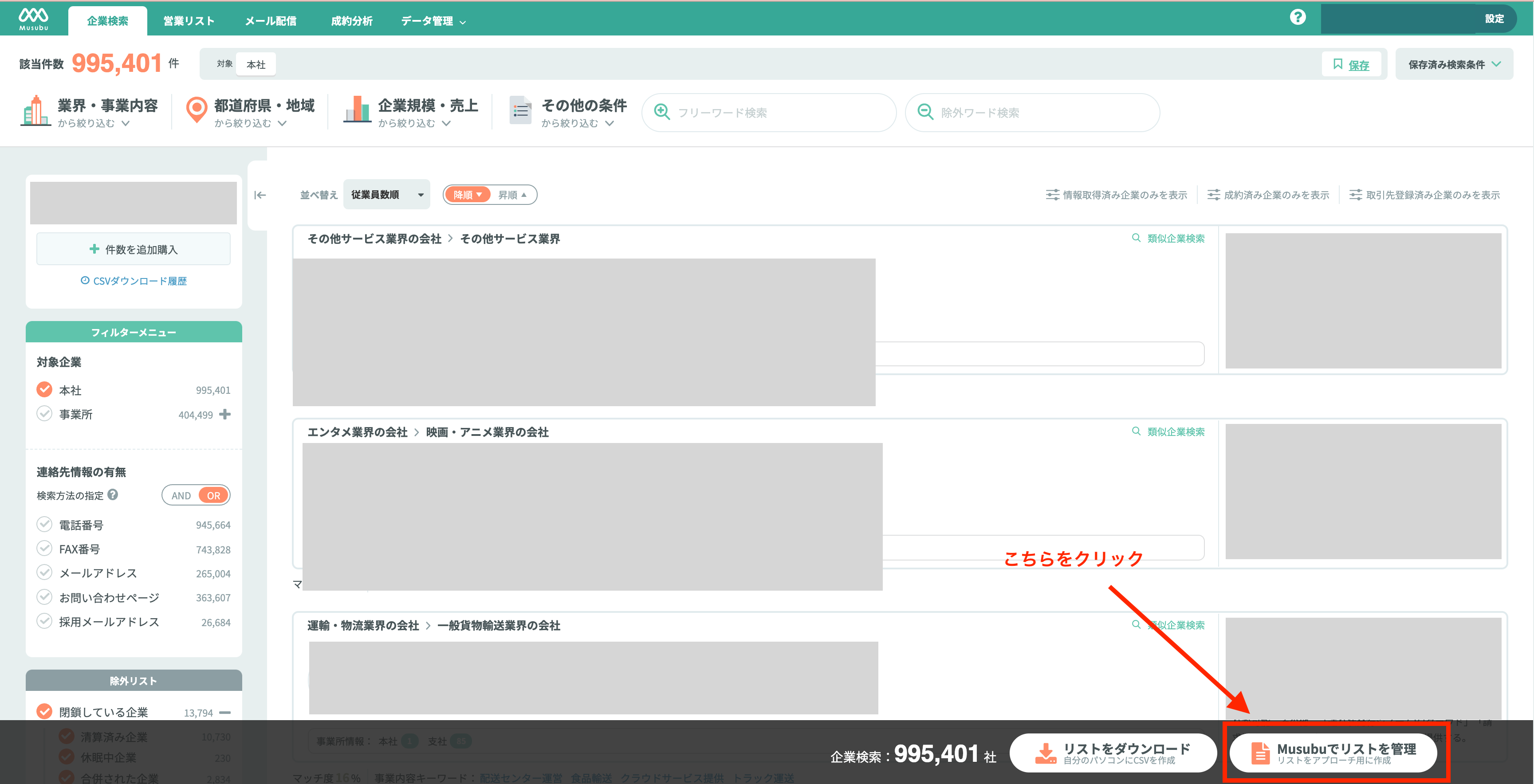Select 降順 sort order
Image resolution: width=1534 pixels, height=784 pixels.
468,195
